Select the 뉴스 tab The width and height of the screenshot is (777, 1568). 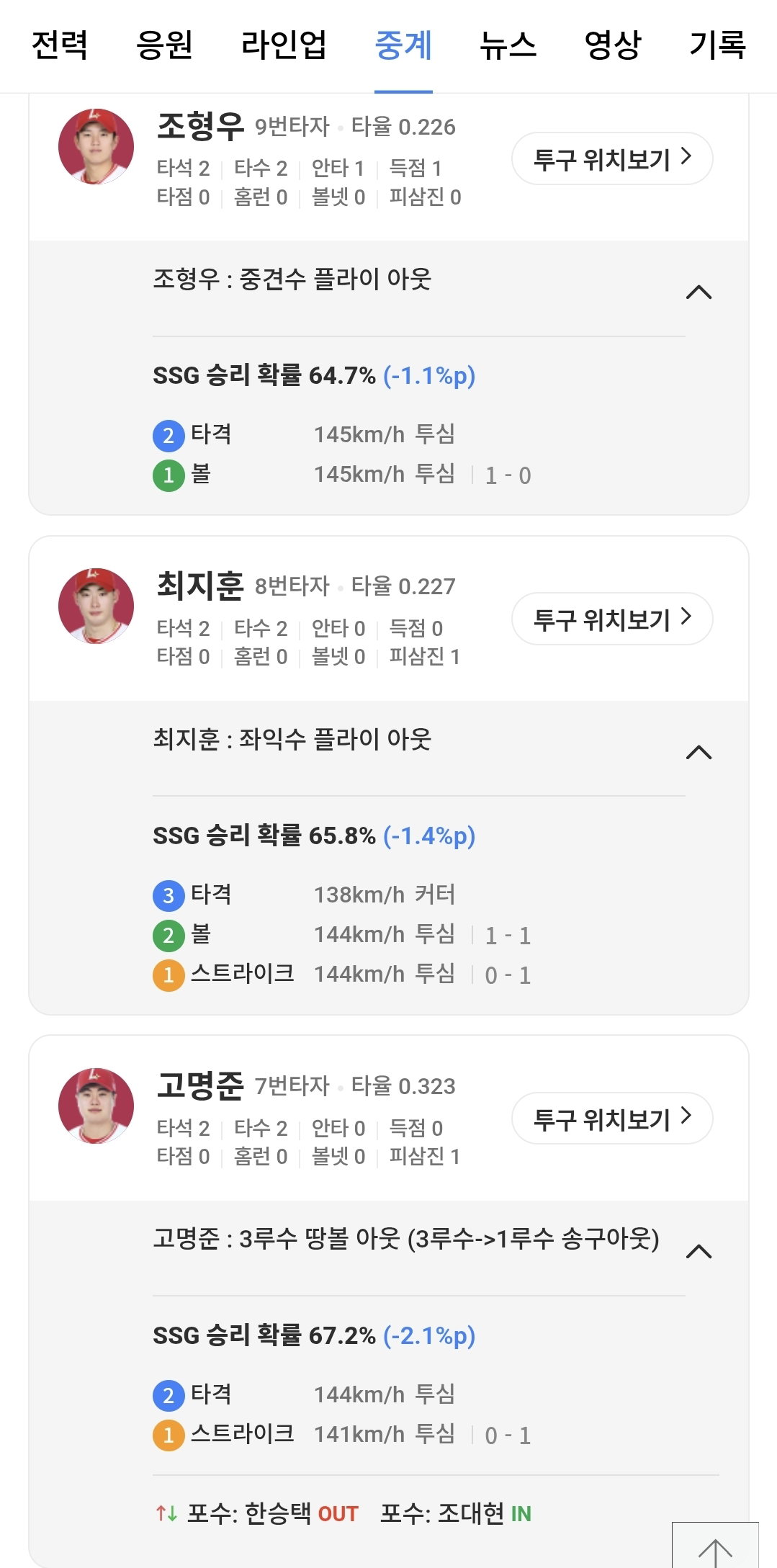[508, 45]
